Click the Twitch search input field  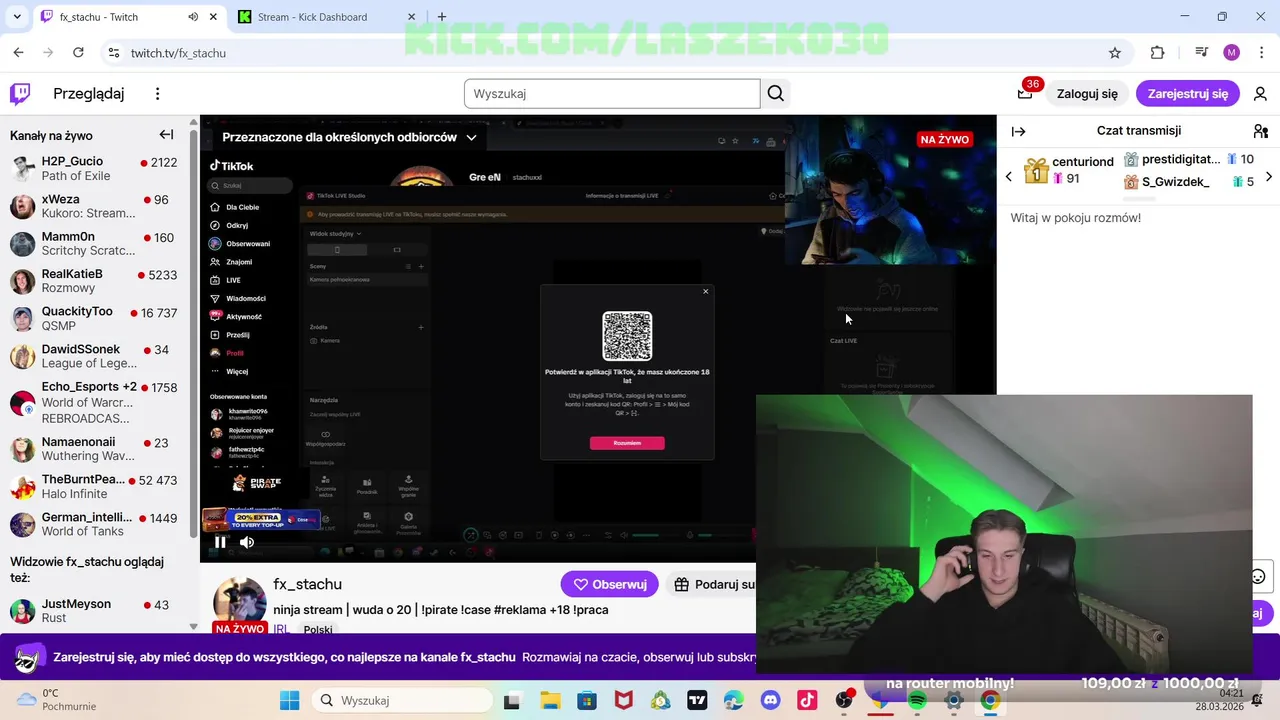coord(612,94)
